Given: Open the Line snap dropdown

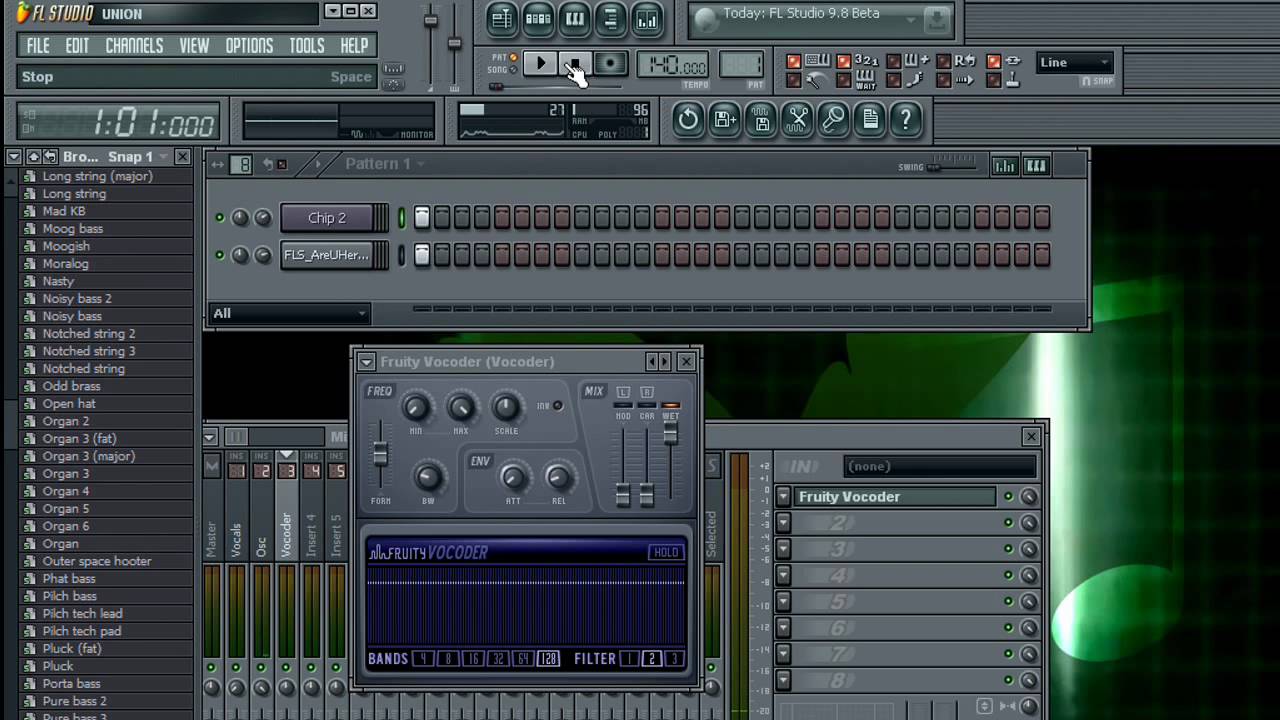Looking at the screenshot, I should 1075,62.
